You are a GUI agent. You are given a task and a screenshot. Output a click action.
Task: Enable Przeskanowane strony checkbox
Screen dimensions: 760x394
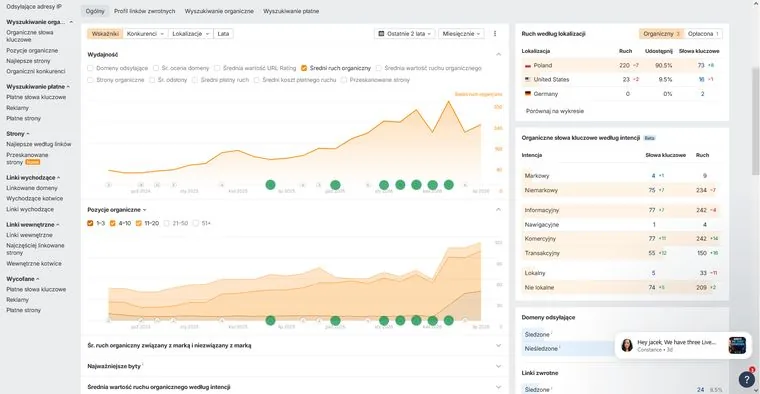point(344,80)
